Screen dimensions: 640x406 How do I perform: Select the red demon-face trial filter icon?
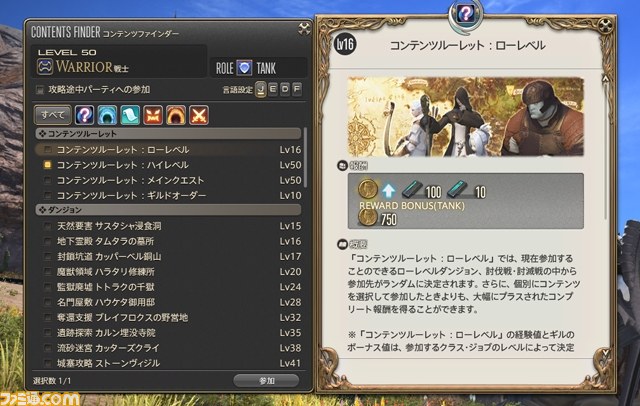click(x=153, y=115)
